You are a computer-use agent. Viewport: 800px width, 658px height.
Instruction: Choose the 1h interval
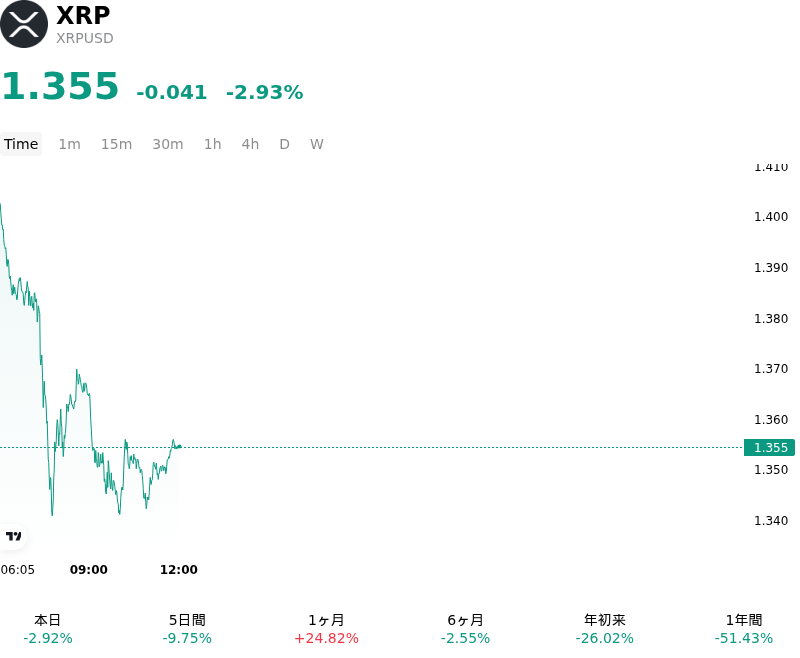pos(213,144)
